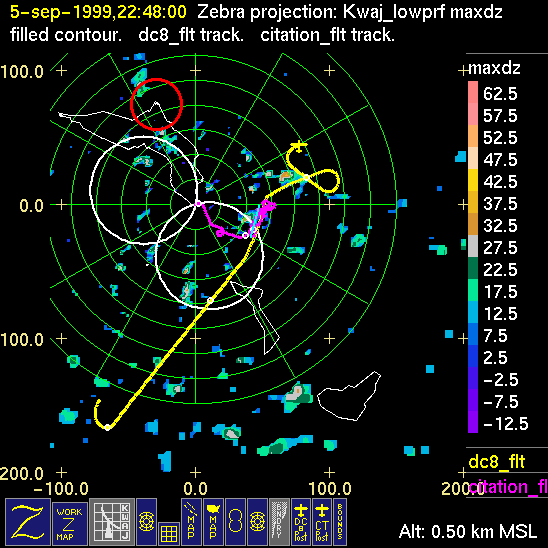Toggle the grey BNDRY boundary icon
Image resolution: width=548 pixels, height=548 pixels.
pyautogui.click(x=279, y=521)
